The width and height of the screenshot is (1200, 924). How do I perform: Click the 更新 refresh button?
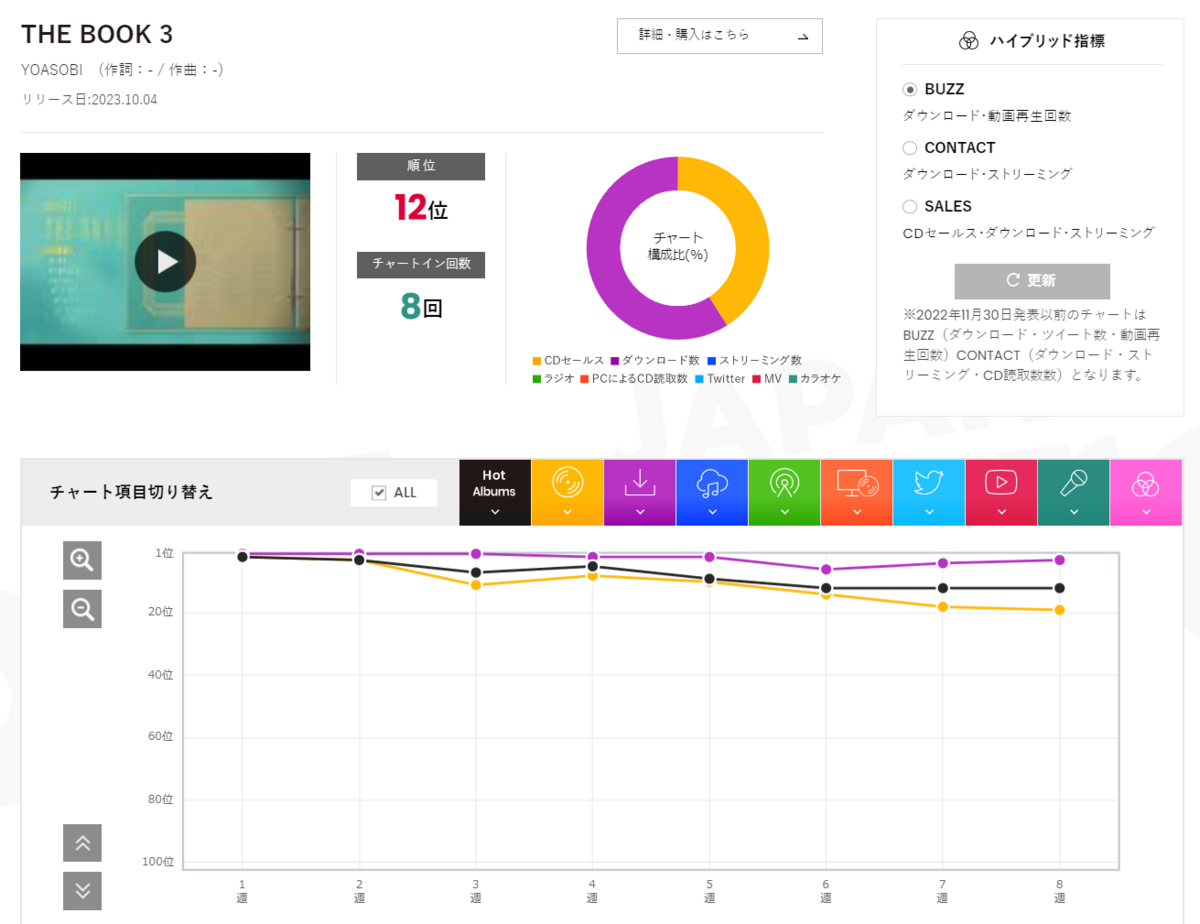(x=1032, y=281)
